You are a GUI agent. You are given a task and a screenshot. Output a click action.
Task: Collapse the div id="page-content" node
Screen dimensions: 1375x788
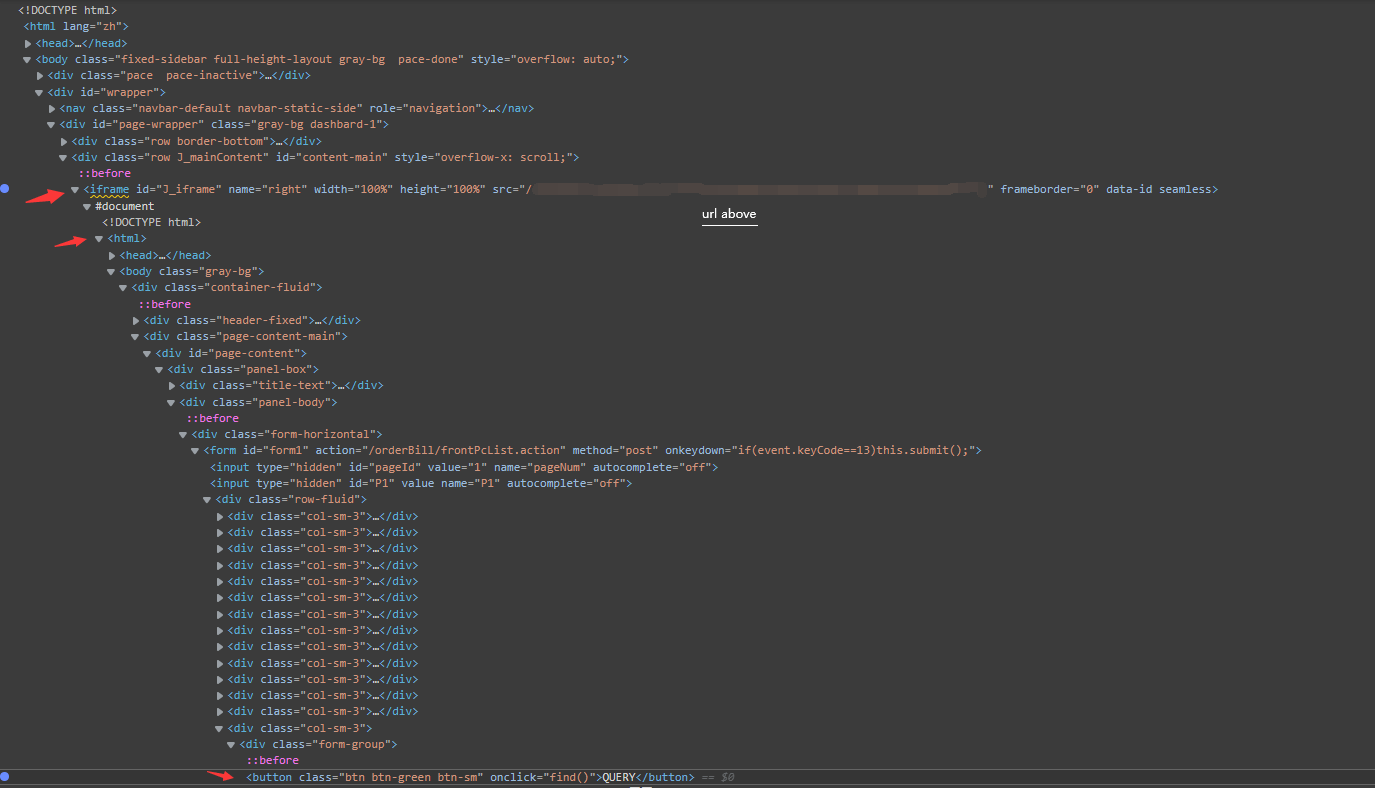coord(148,353)
